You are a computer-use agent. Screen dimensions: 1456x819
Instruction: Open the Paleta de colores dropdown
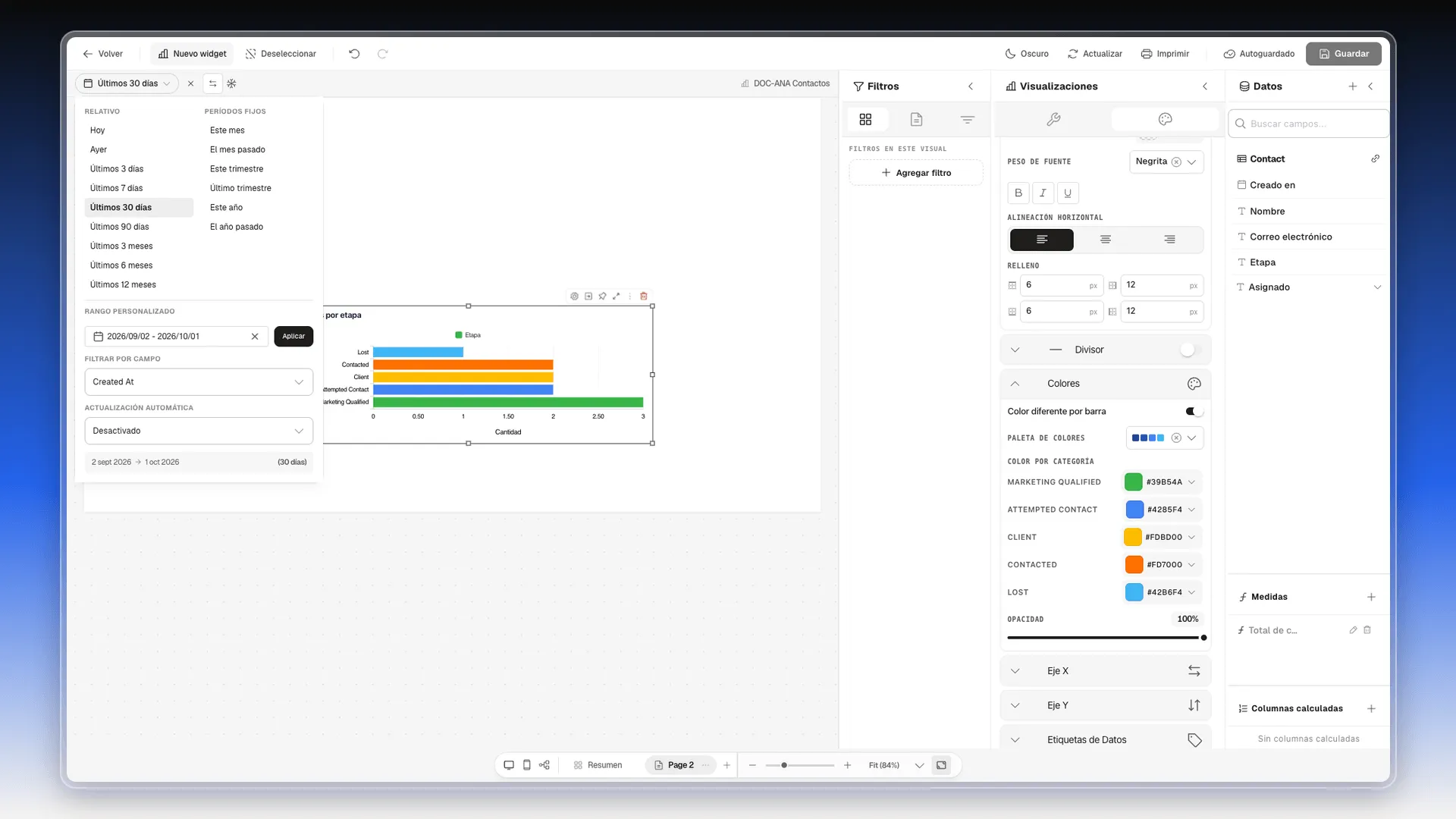pos(1165,438)
